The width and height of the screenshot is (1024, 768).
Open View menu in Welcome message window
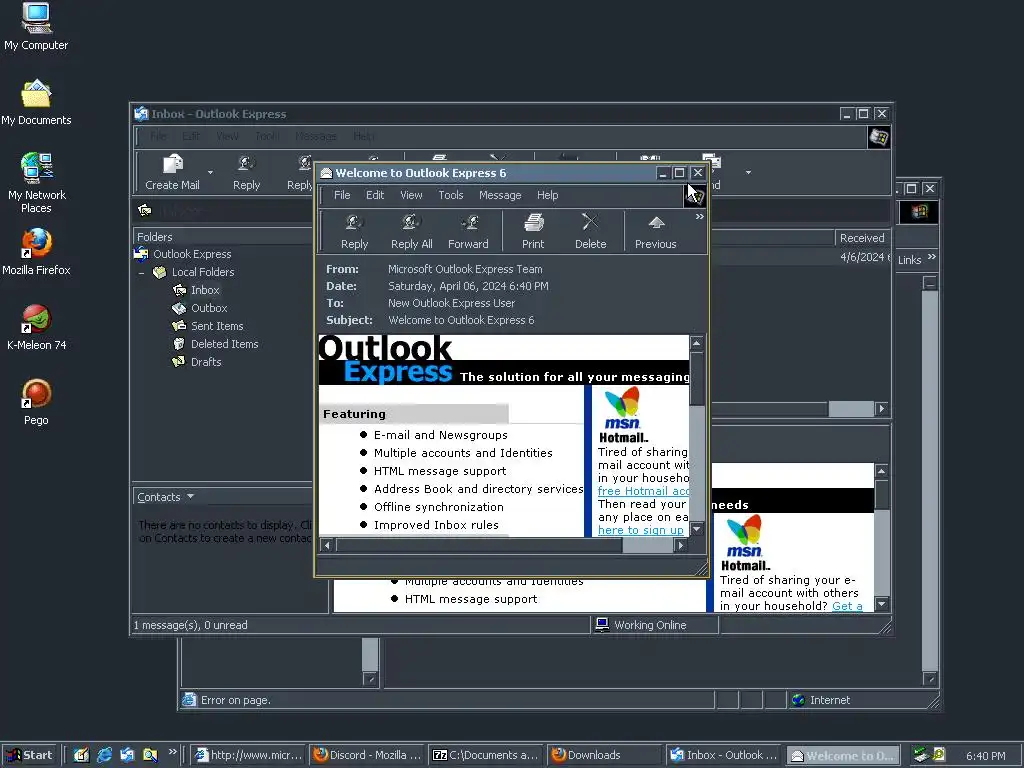click(x=411, y=195)
